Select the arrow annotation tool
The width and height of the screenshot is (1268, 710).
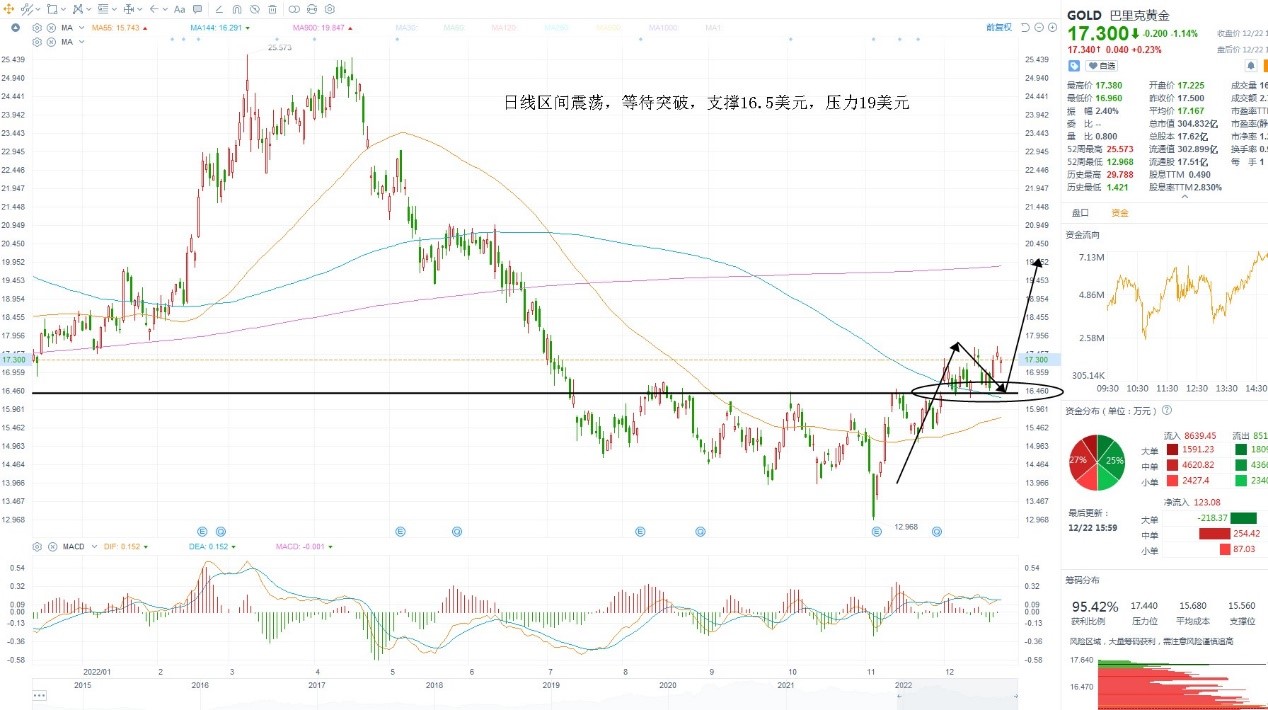tap(153, 9)
